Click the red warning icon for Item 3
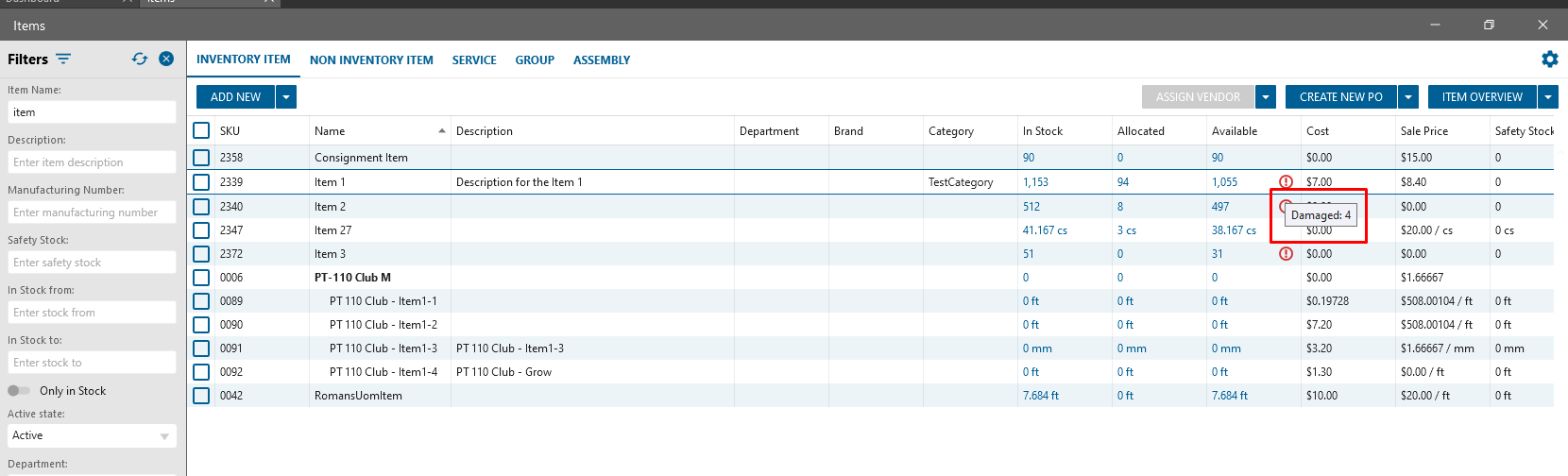1568x476 pixels. coord(1286,254)
